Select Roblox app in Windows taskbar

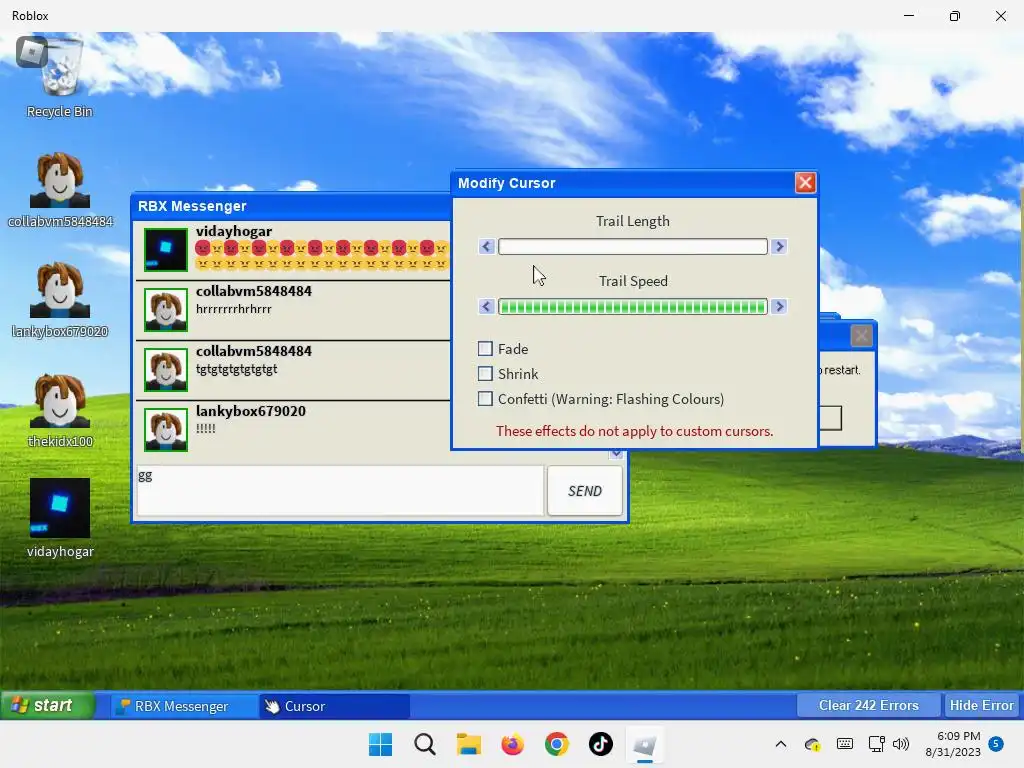[x=645, y=744]
